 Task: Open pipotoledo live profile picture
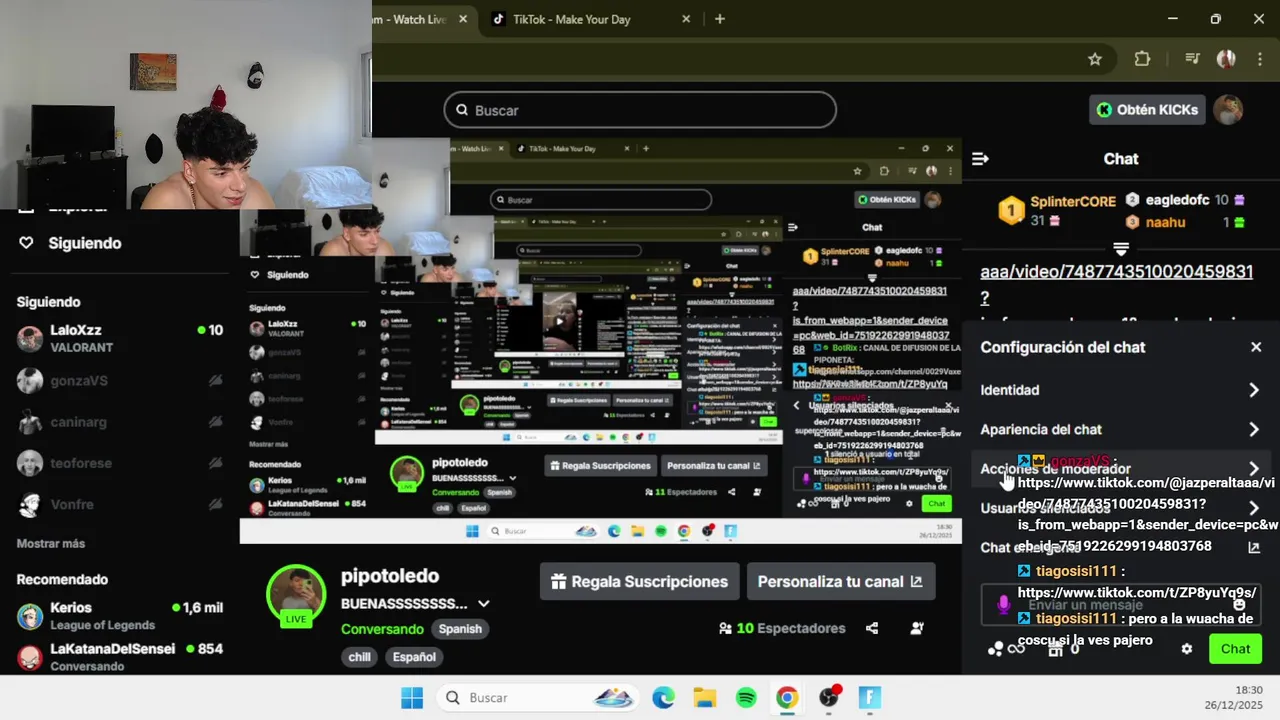(296, 595)
